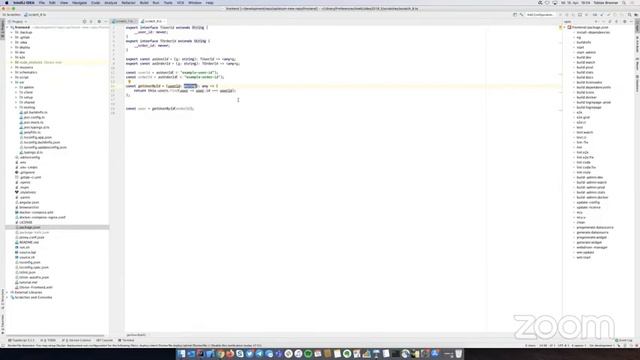
Task: Click collapse all icon in npm panel
Action: (616, 22)
